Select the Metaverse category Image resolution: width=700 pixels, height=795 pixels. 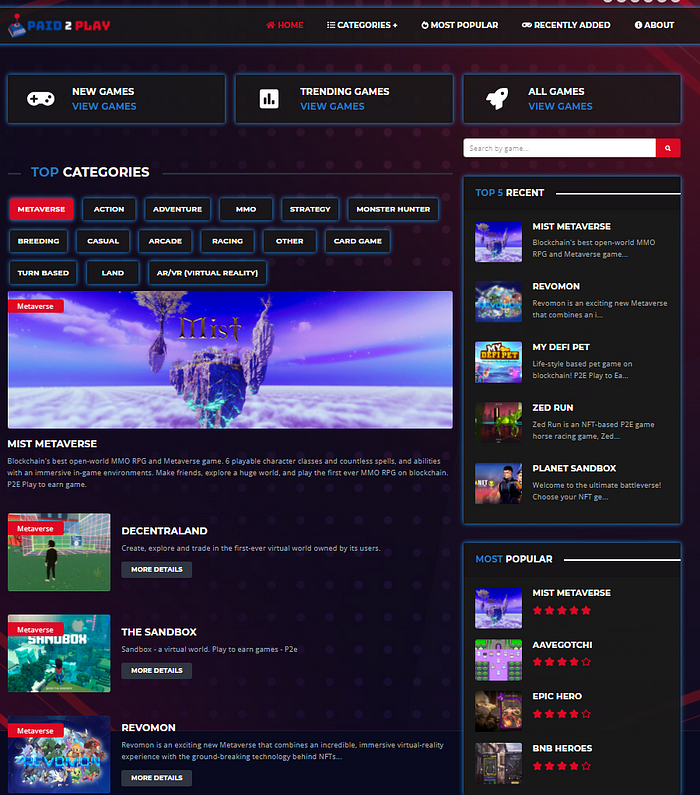pos(41,209)
